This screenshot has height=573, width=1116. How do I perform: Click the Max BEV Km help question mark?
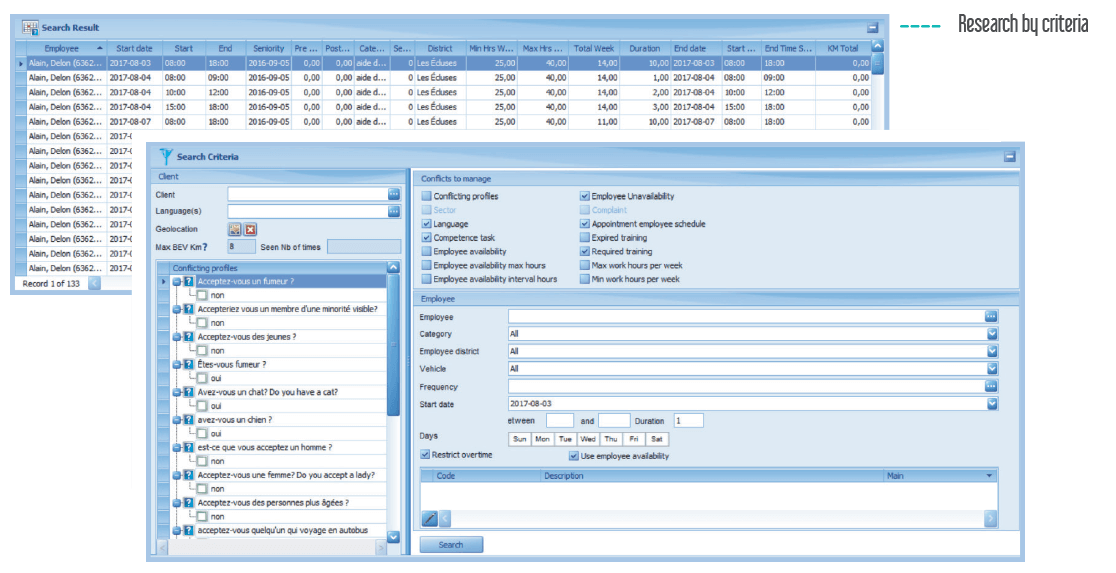(204, 247)
